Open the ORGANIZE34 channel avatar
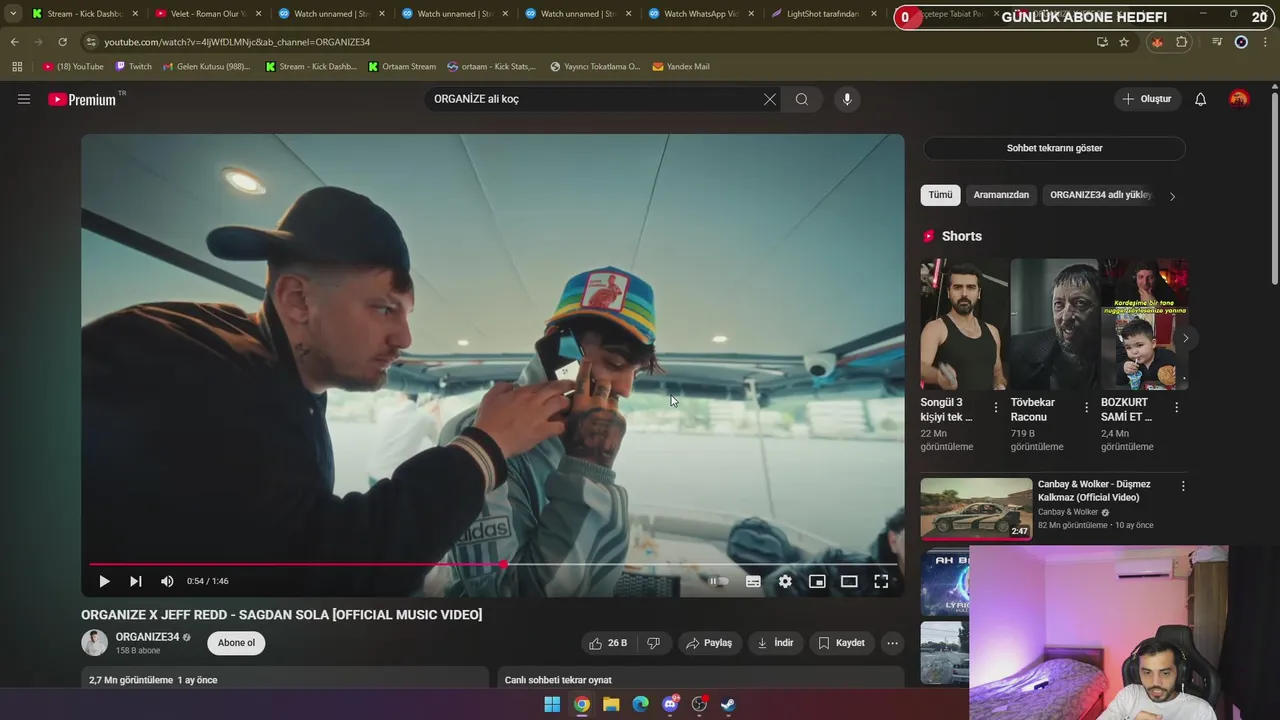This screenshot has width=1280, height=720. [94, 643]
